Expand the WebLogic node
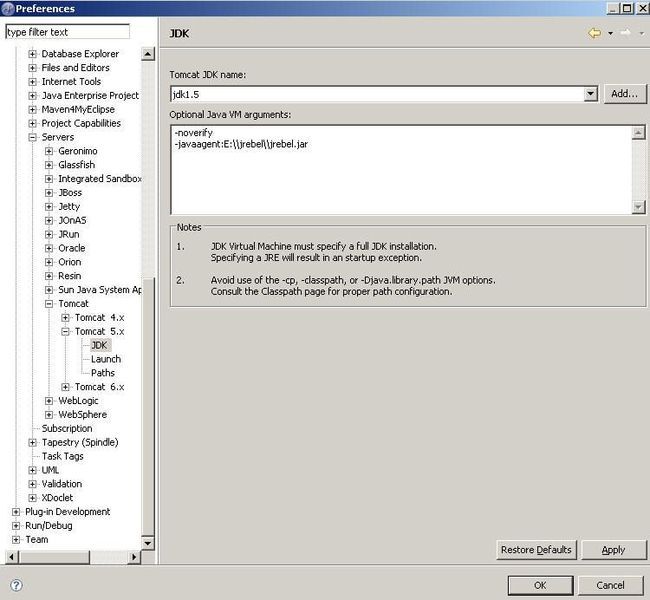Image resolution: width=650 pixels, height=600 pixels. click(x=49, y=401)
